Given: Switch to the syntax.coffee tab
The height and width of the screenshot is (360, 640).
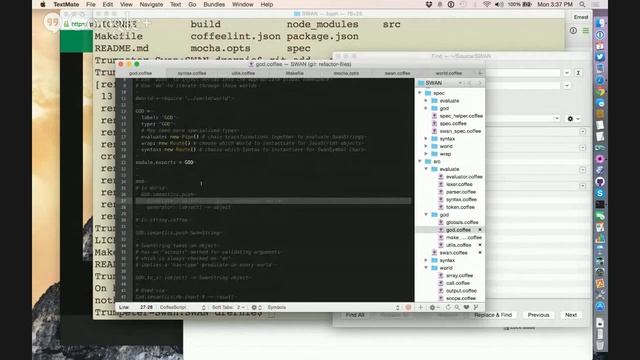Looking at the screenshot, I should point(192,73).
